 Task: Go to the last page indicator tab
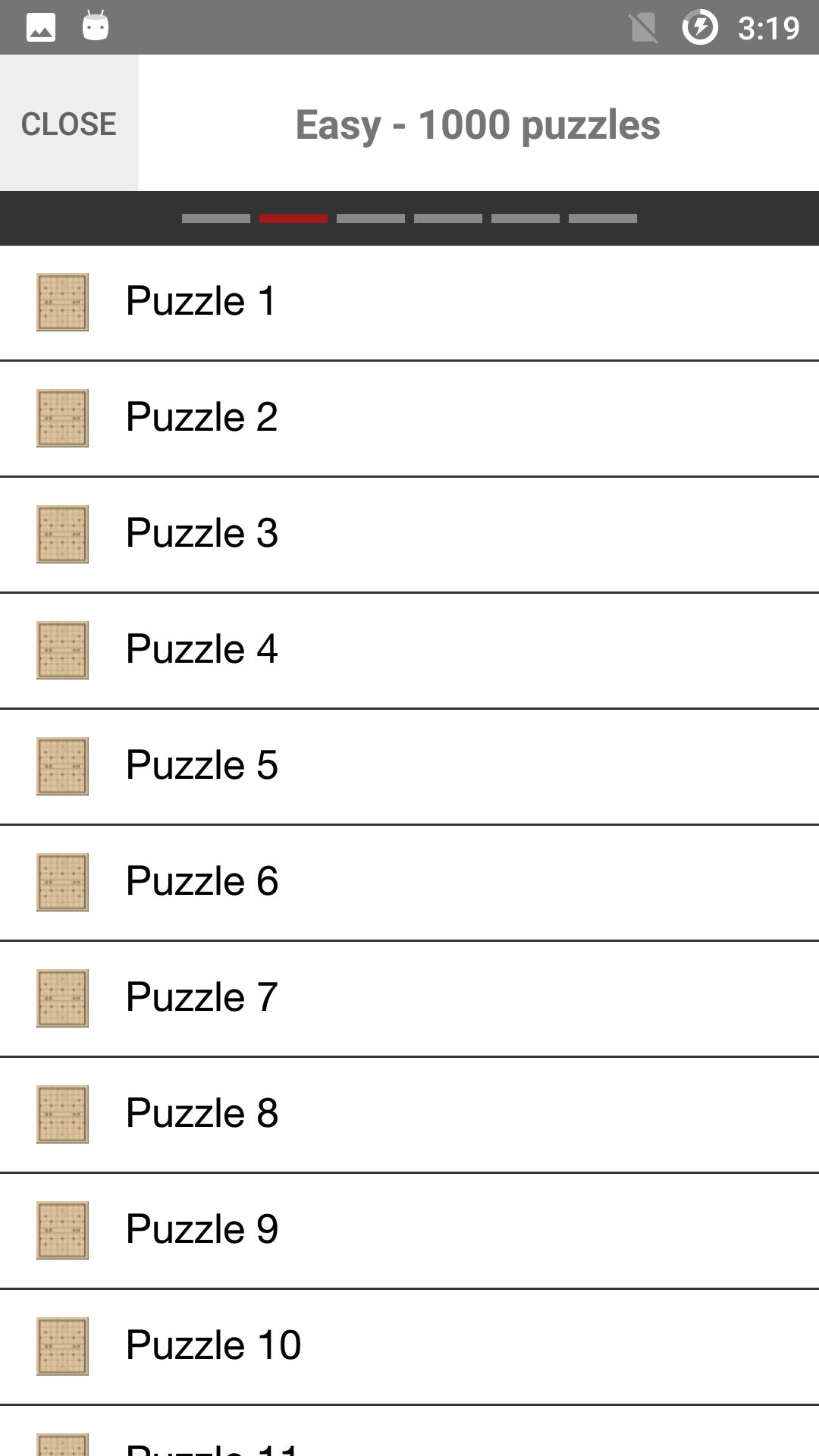[x=603, y=218]
